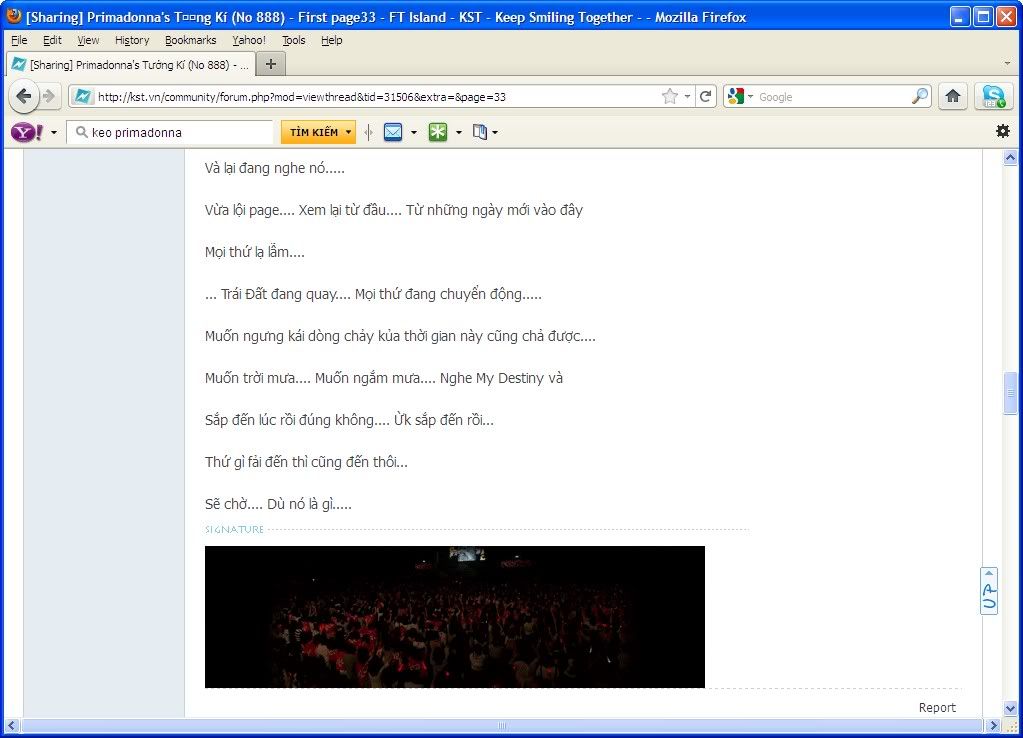The width and height of the screenshot is (1023, 738).
Task: Open the Yahoo Mail dropdown arrow
Action: point(414,132)
